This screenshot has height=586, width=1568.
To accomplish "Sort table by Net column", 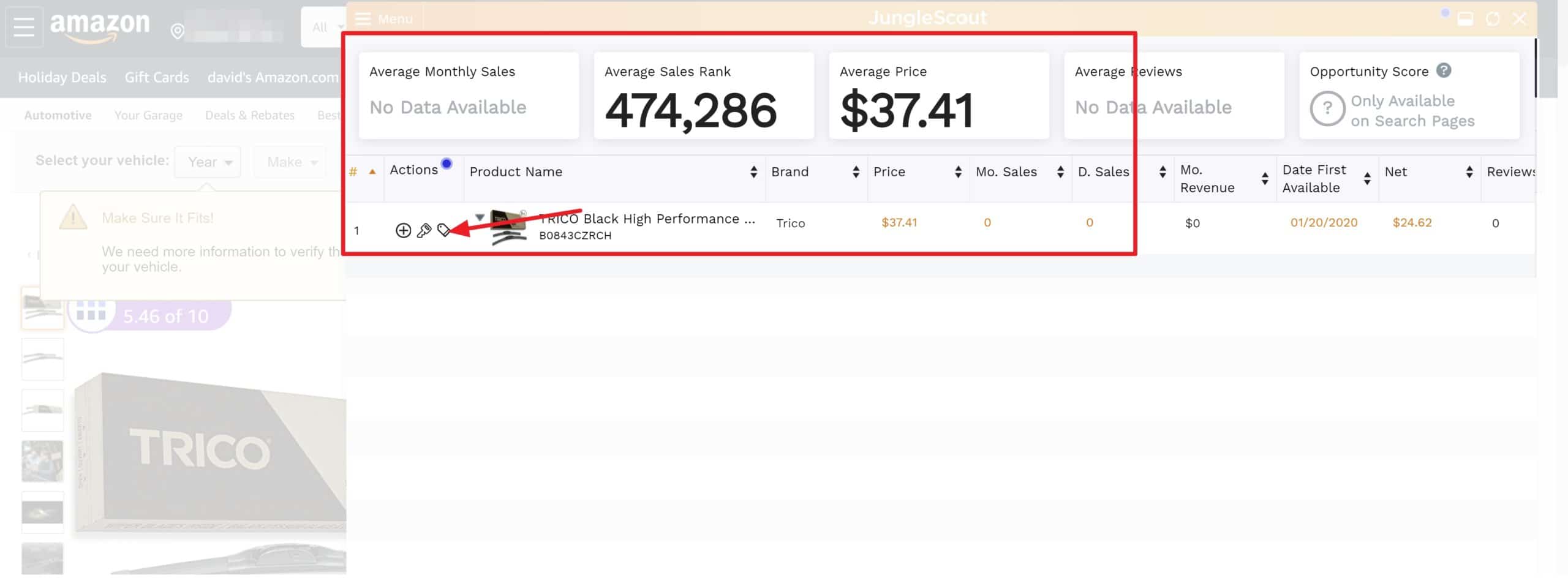I will pyautogui.click(x=1469, y=172).
